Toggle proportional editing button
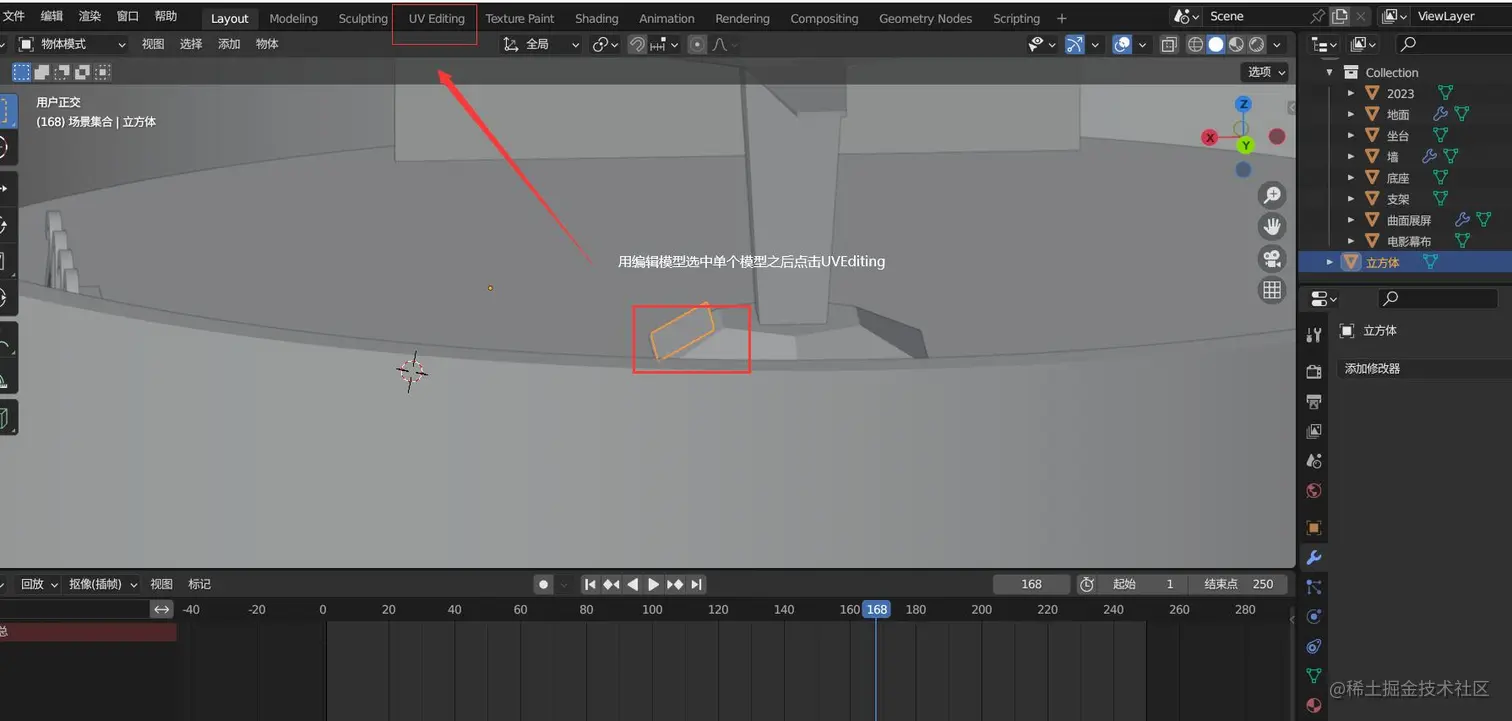Viewport: 1512px width, 721px height. coord(697,44)
